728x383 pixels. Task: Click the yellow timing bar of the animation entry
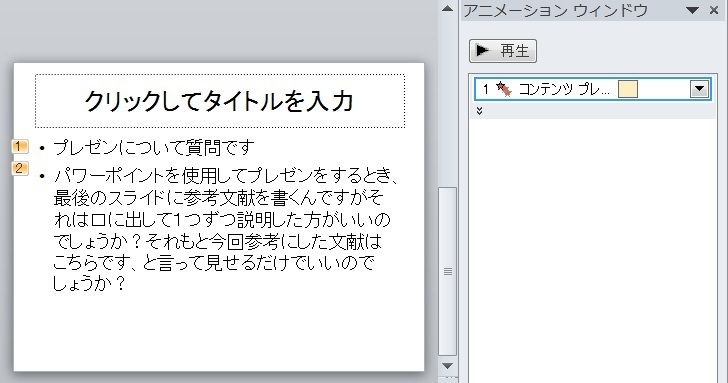point(628,89)
